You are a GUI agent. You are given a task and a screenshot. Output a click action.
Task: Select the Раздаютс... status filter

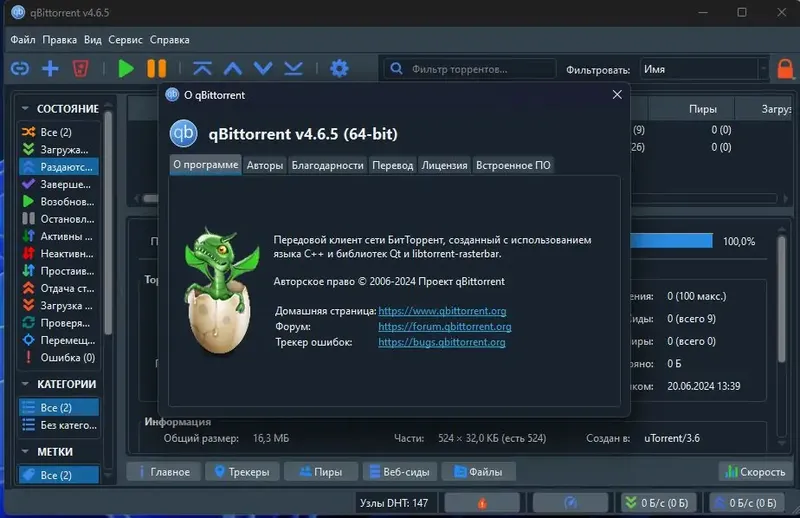pos(59,167)
